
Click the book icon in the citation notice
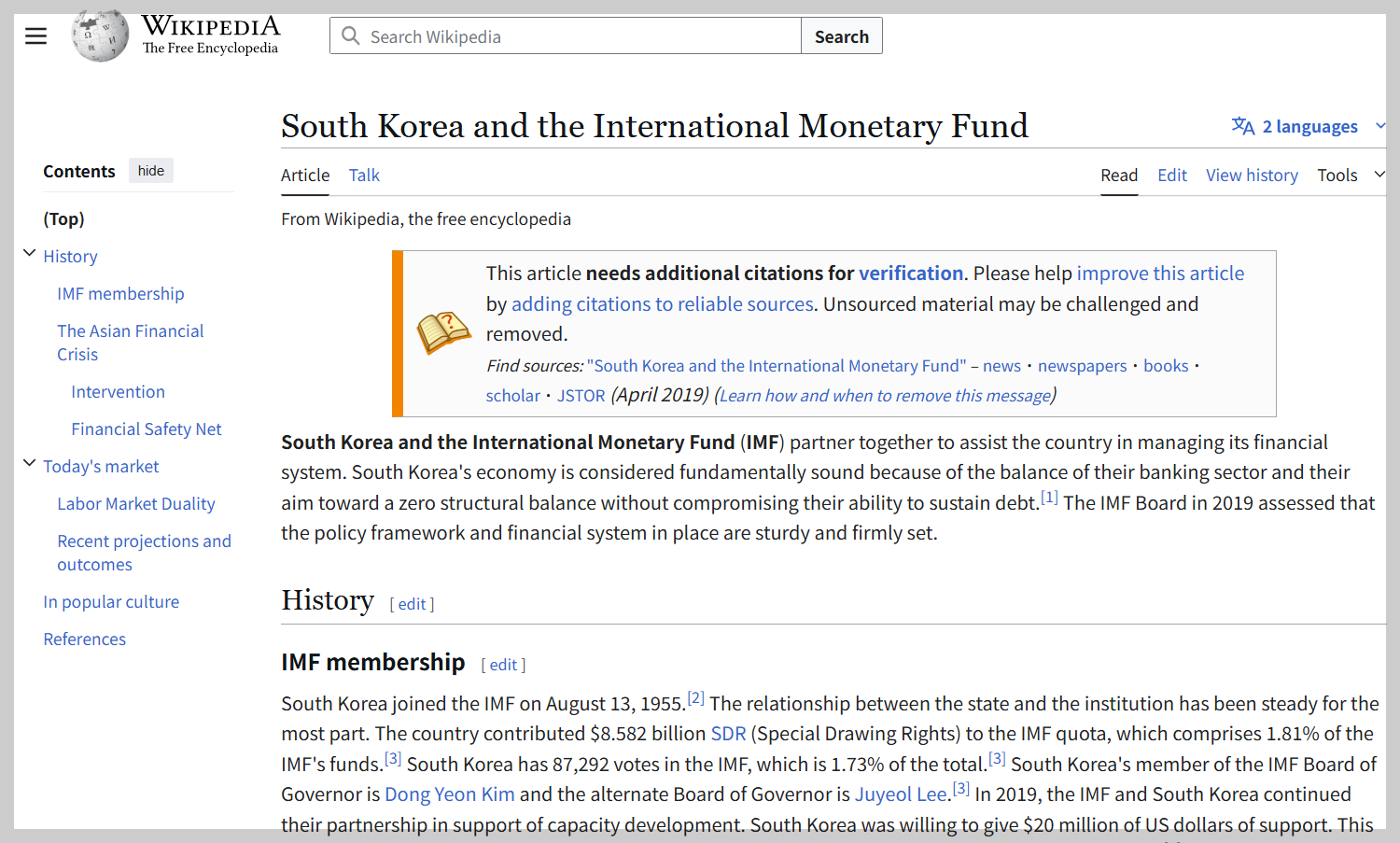click(x=443, y=333)
